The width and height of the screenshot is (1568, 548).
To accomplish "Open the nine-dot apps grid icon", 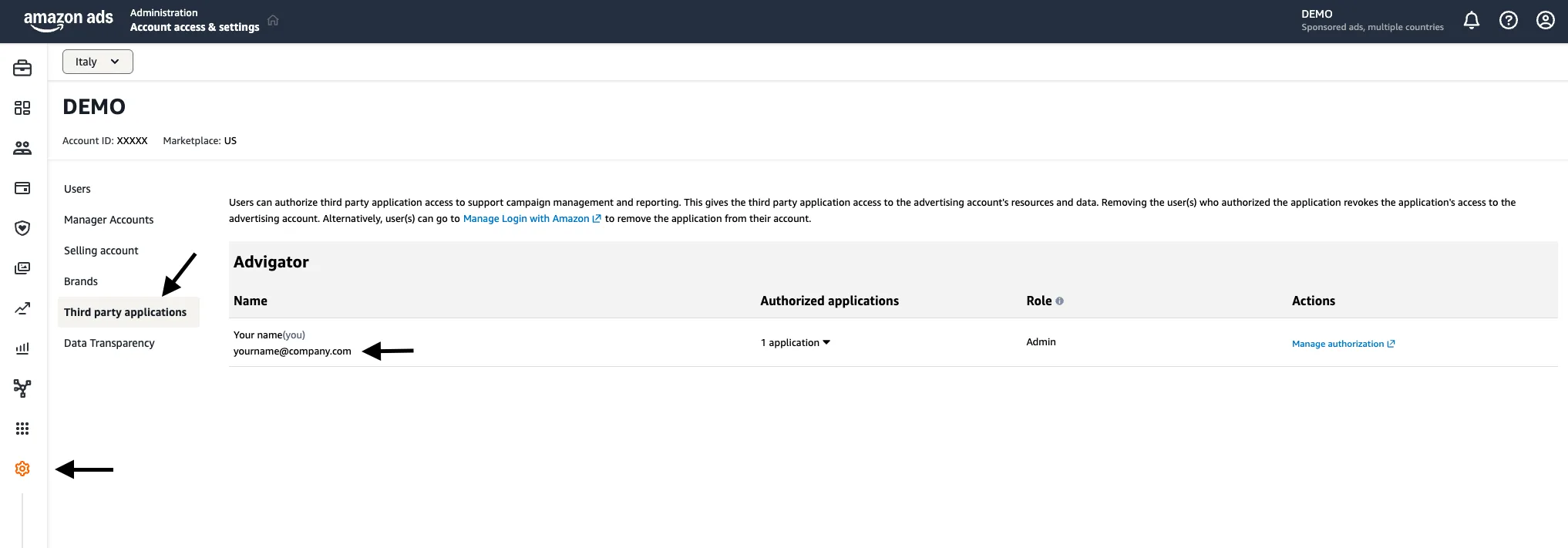I will (x=22, y=429).
